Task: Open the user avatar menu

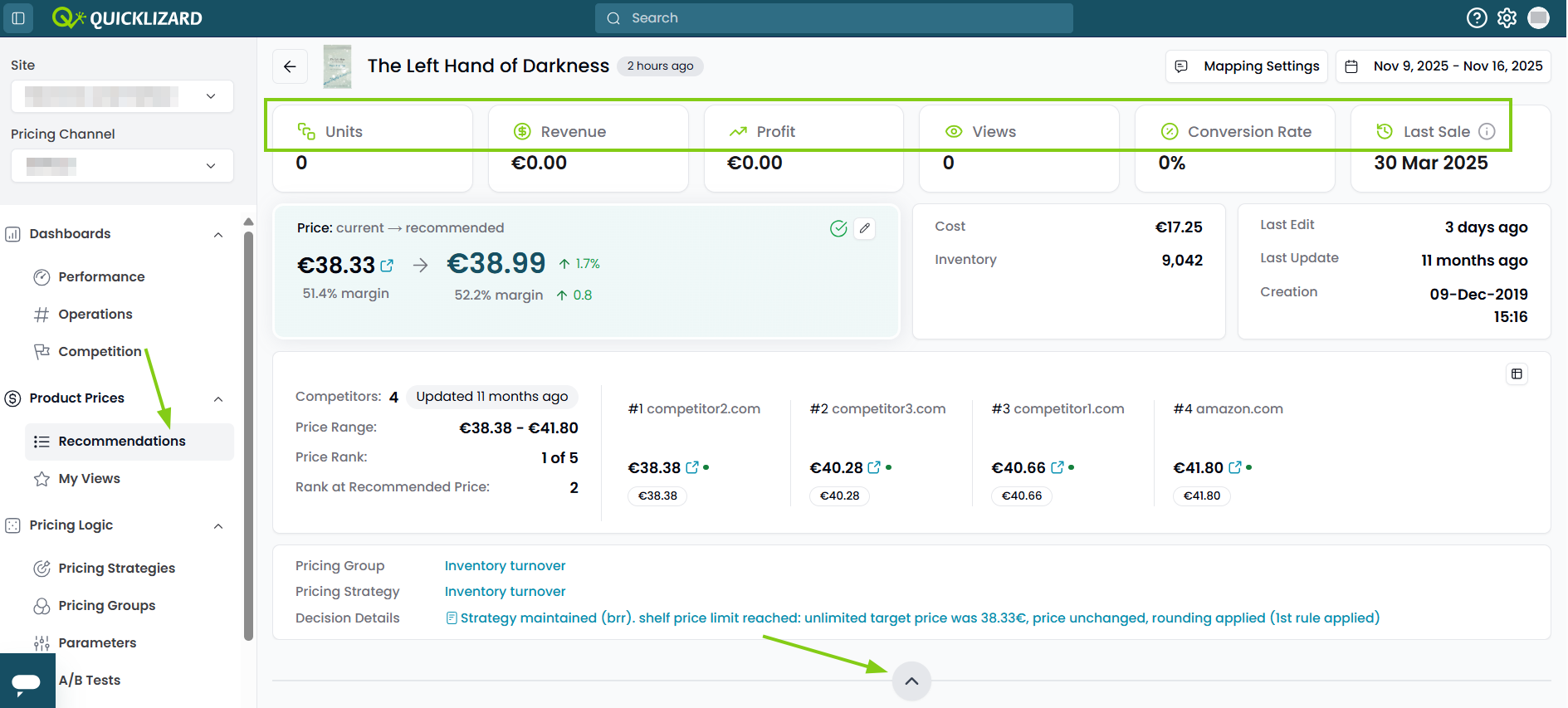Action: pyautogui.click(x=1539, y=18)
